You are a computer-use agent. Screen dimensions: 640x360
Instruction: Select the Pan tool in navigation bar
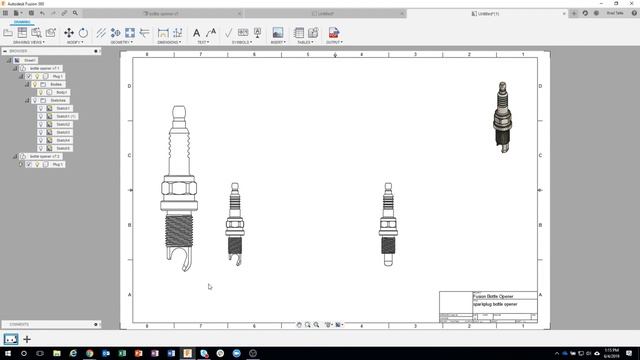299,324
